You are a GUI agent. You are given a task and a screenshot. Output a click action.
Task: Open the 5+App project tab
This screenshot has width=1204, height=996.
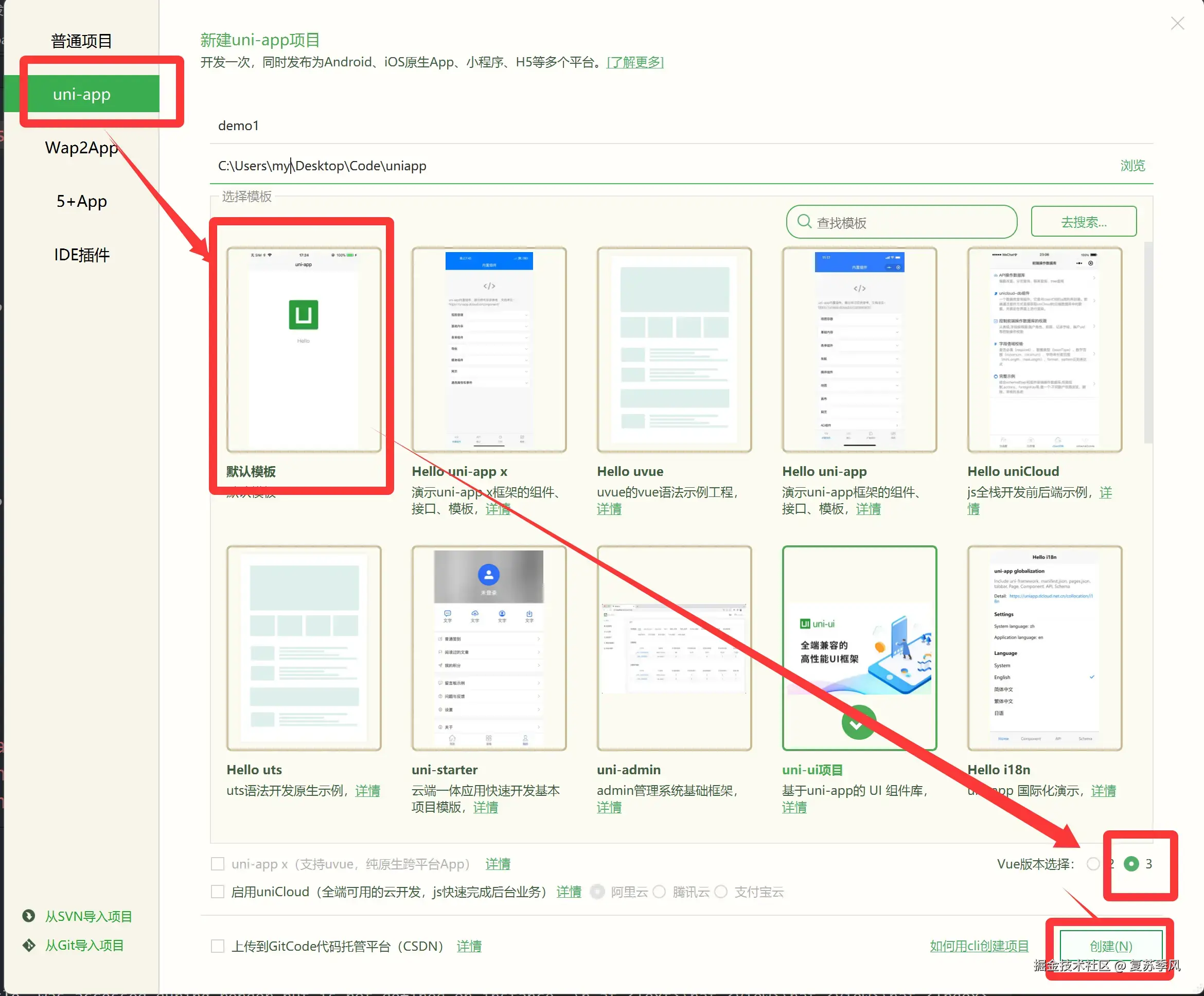coord(81,201)
